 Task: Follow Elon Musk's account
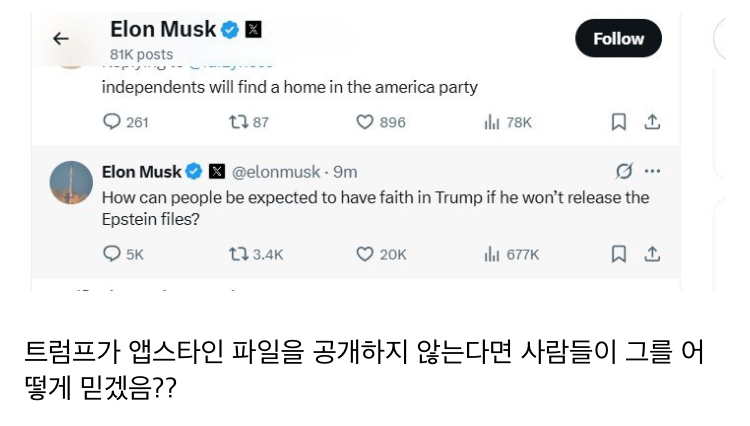(x=618, y=39)
